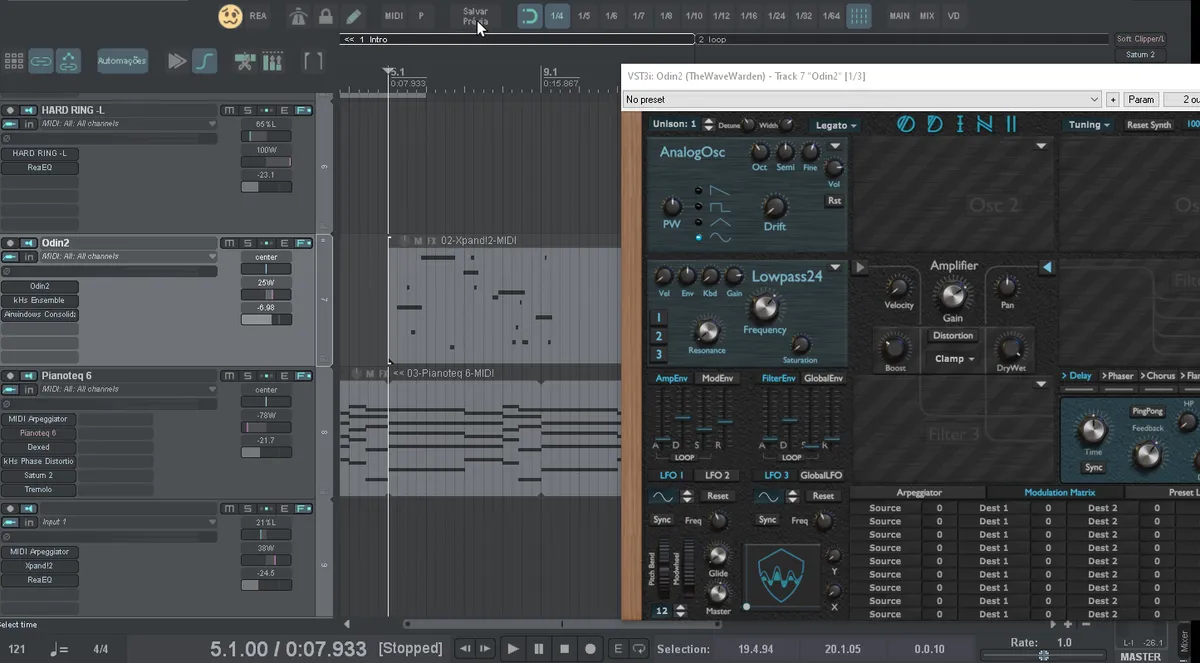Arm record on Odin2 track

pos(10,243)
